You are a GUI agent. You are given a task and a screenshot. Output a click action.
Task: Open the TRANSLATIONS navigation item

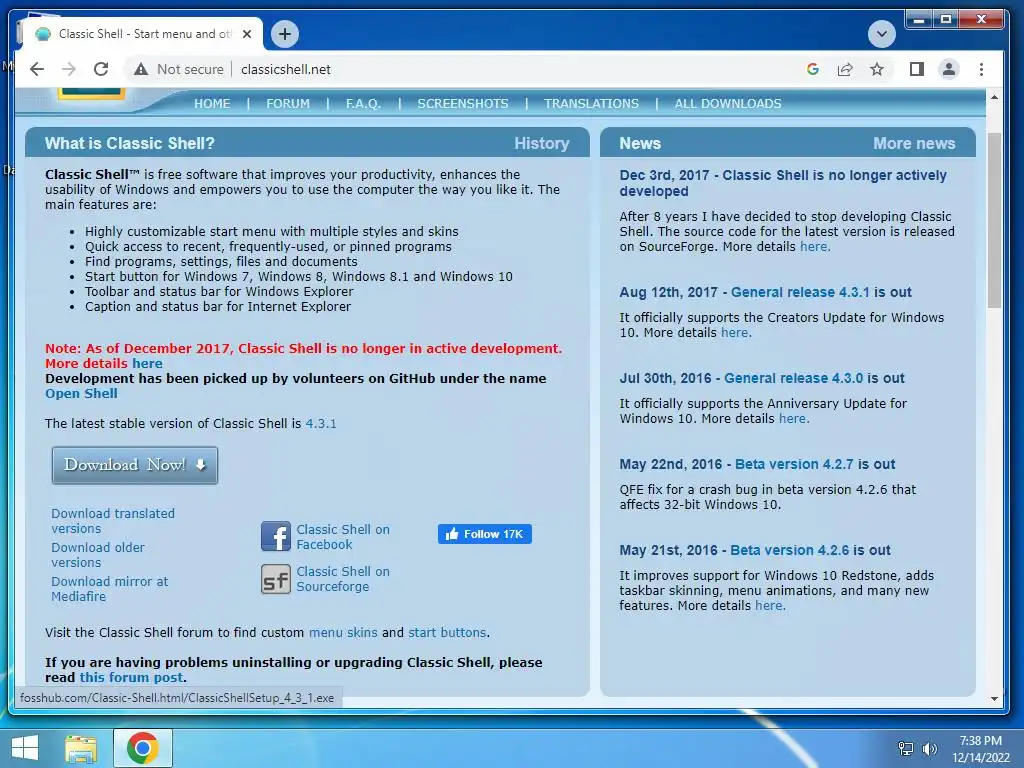pyautogui.click(x=592, y=104)
